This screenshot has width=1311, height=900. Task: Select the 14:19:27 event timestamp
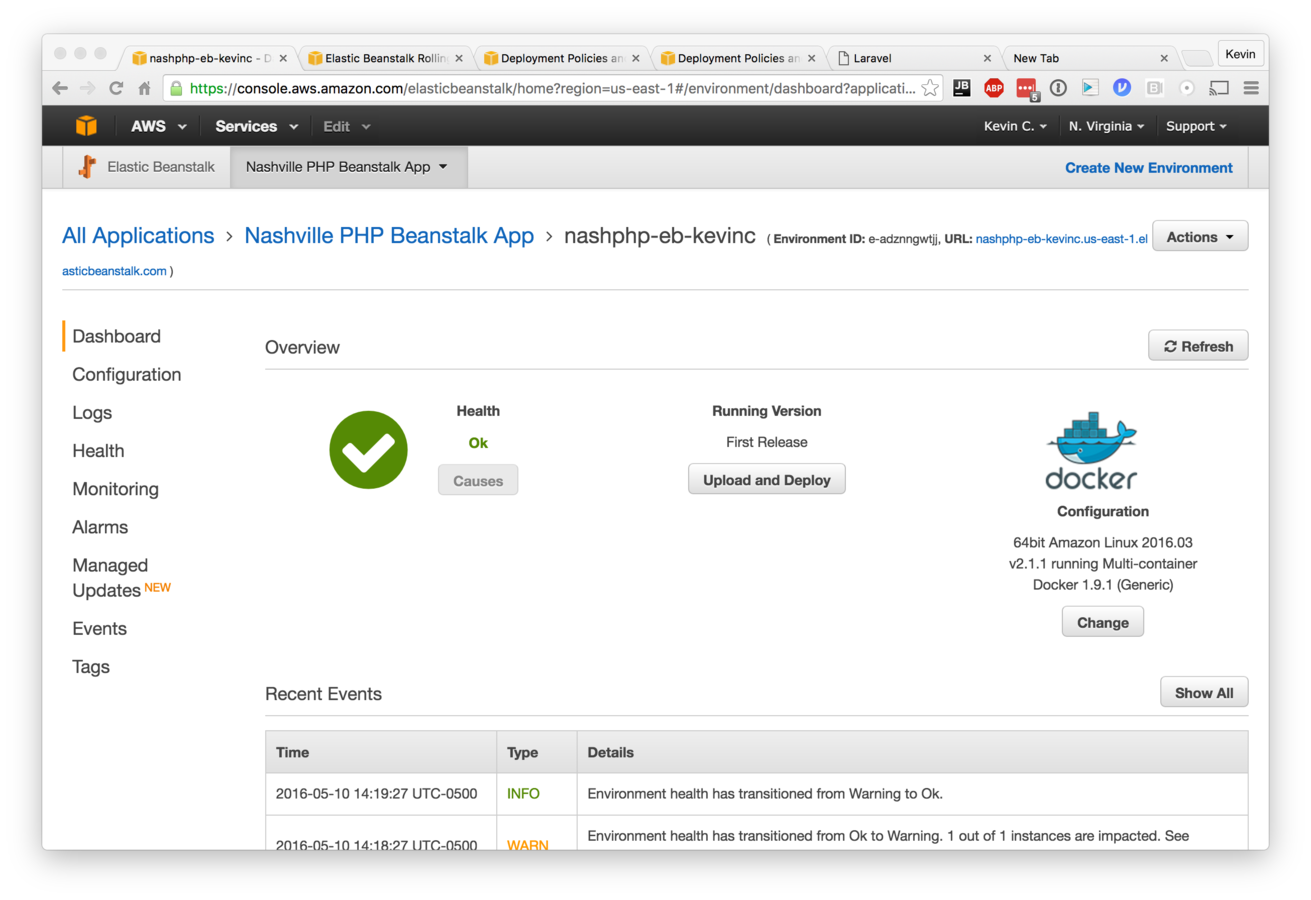pyautogui.click(x=376, y=794)
